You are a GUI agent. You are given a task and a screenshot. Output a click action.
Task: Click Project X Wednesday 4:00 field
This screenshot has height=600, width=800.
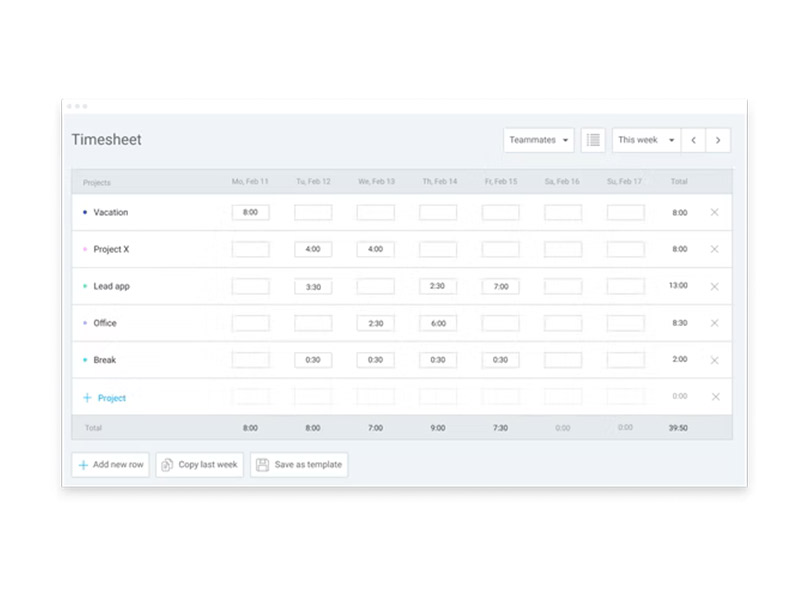point(376,249)
